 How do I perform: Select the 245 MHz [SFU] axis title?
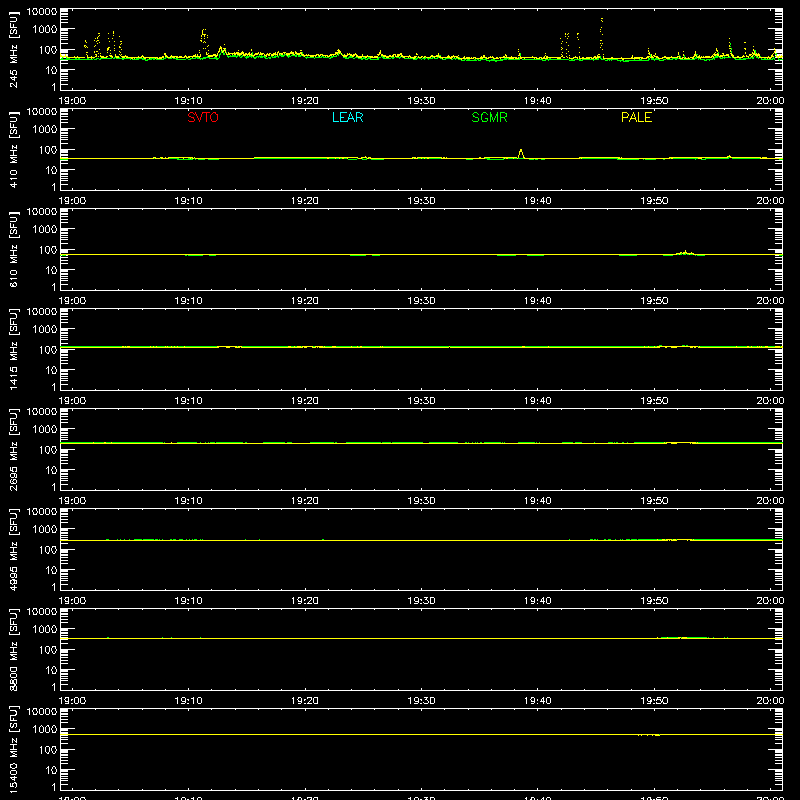coord(13,49)
